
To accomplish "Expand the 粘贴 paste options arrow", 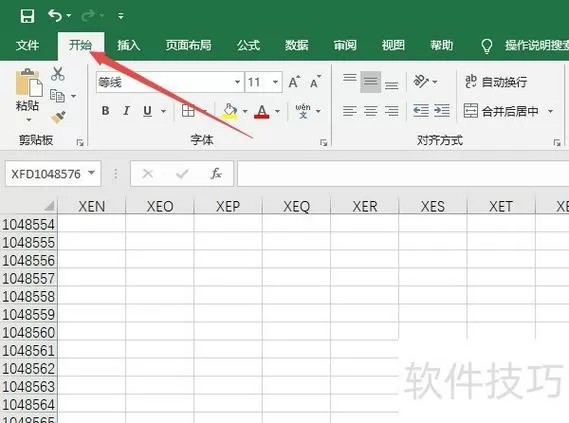I will tap(28, 119).
